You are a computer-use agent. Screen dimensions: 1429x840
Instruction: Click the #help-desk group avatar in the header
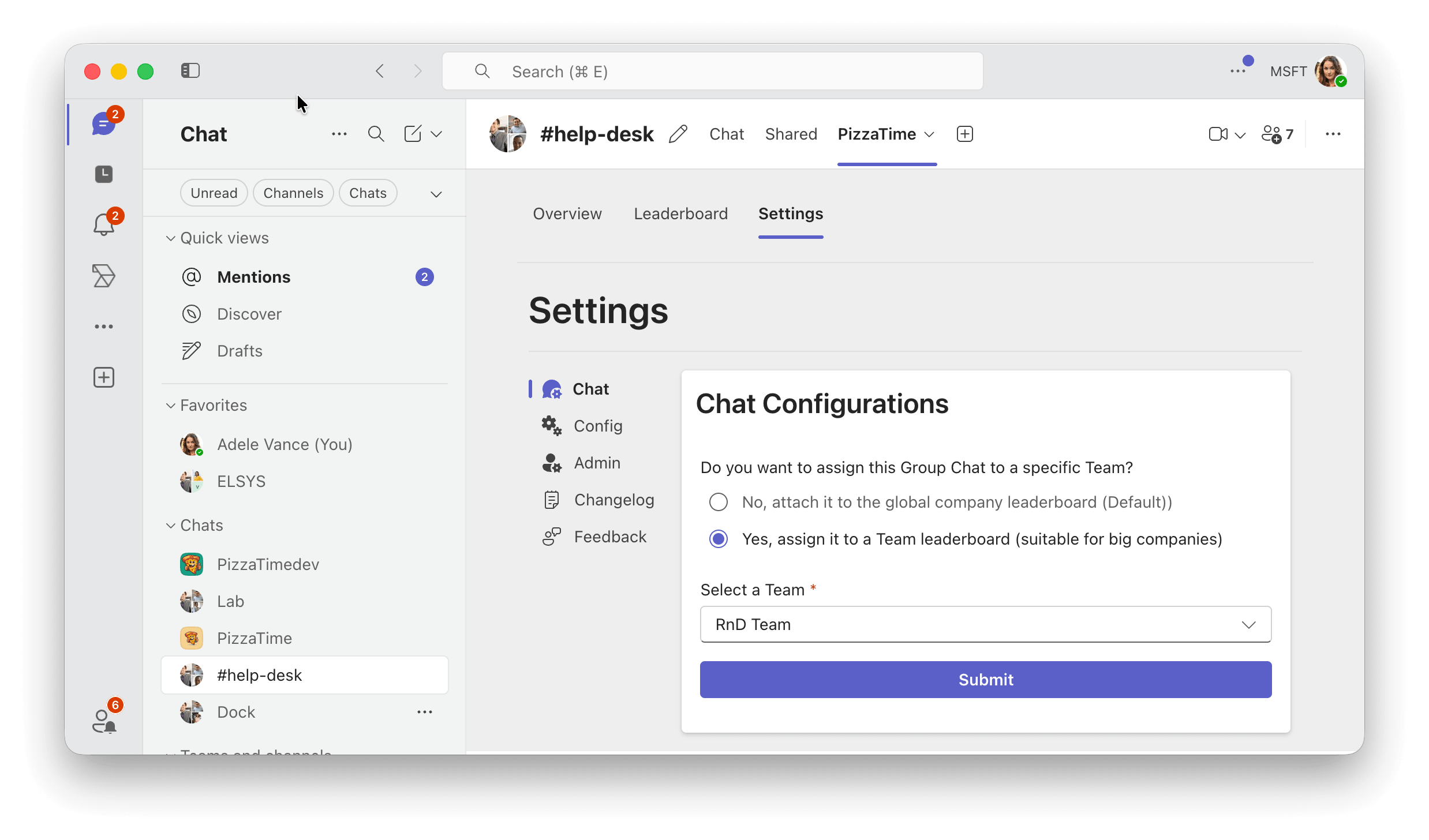click(x=508, y=134)
